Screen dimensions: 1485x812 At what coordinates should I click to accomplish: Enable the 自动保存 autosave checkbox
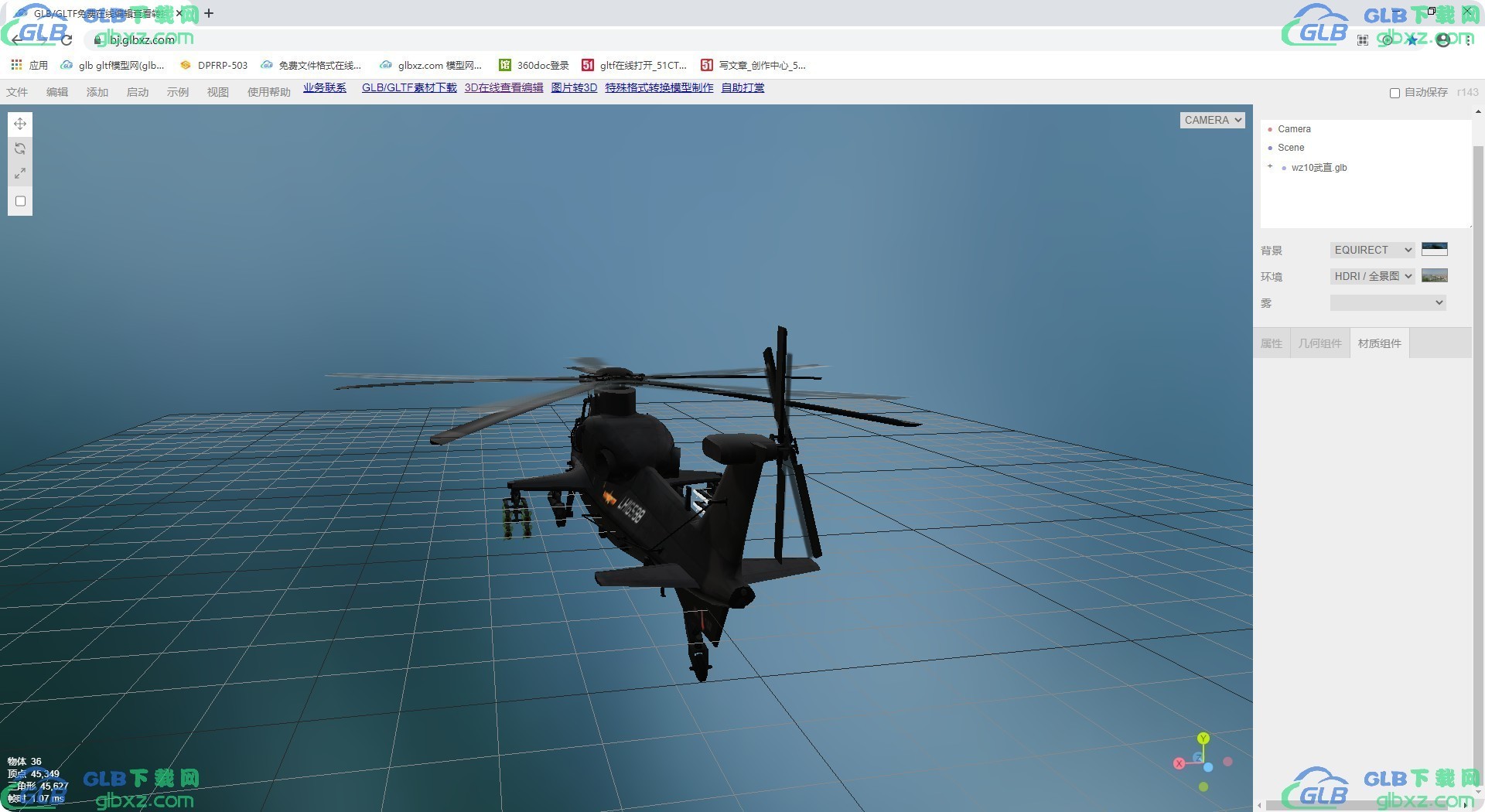click(x=1395, y=93)
